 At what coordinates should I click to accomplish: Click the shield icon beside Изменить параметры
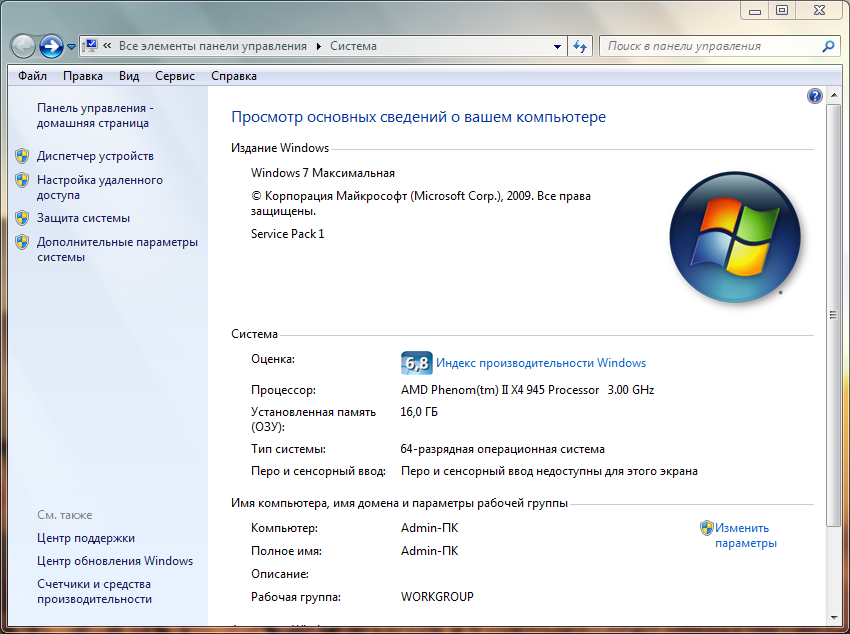pos(706,528)
